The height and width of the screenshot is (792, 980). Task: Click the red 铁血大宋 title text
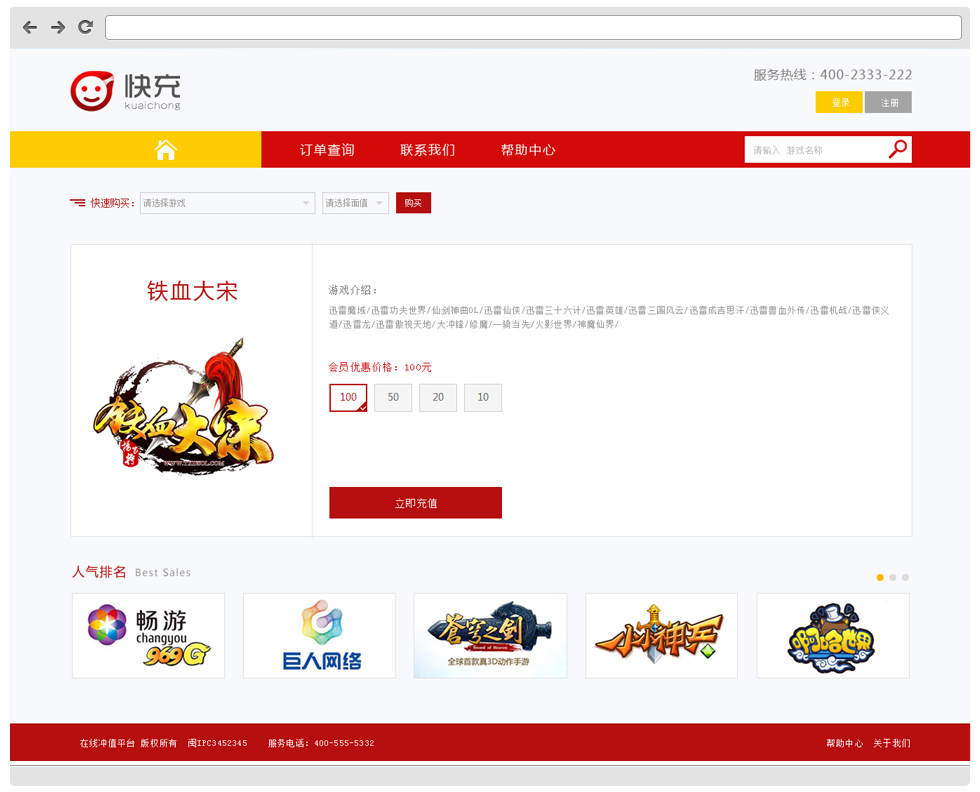(x=192, y=291)
